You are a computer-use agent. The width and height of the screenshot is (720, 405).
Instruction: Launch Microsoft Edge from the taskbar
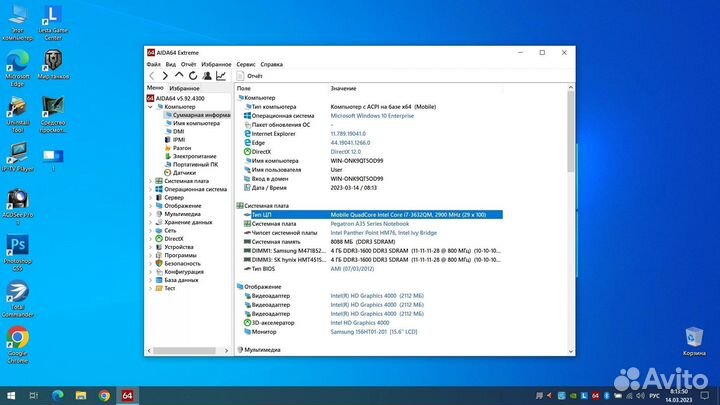[x=57, y=395]
